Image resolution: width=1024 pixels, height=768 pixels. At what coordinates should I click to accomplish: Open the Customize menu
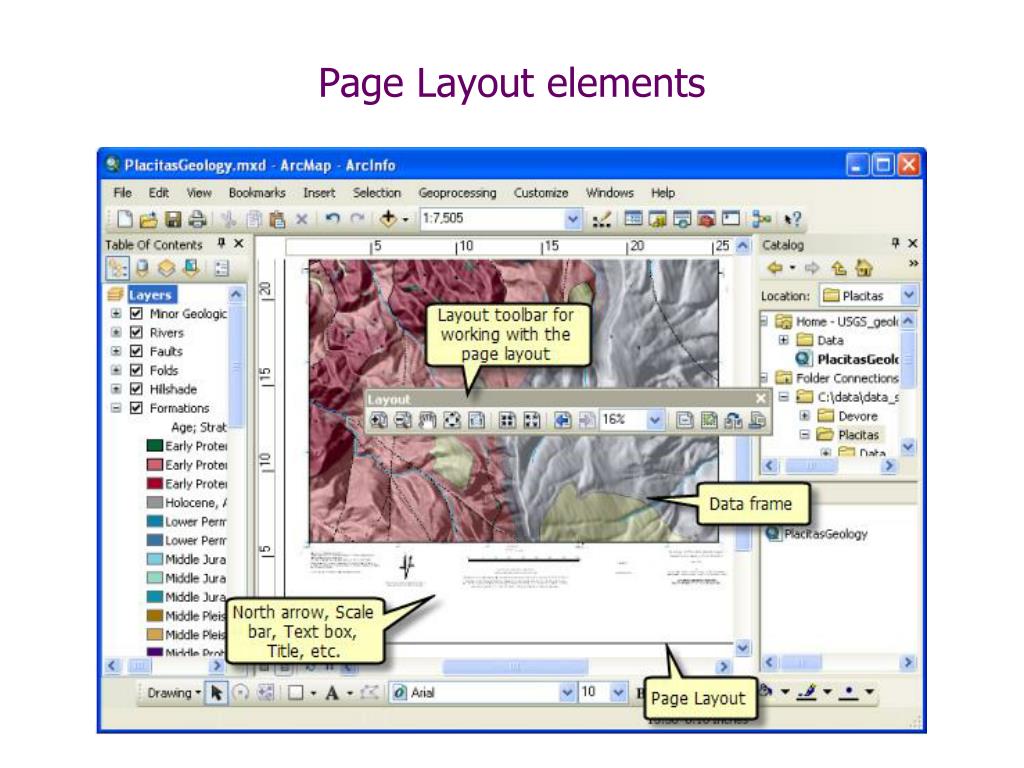coord(541,193)
